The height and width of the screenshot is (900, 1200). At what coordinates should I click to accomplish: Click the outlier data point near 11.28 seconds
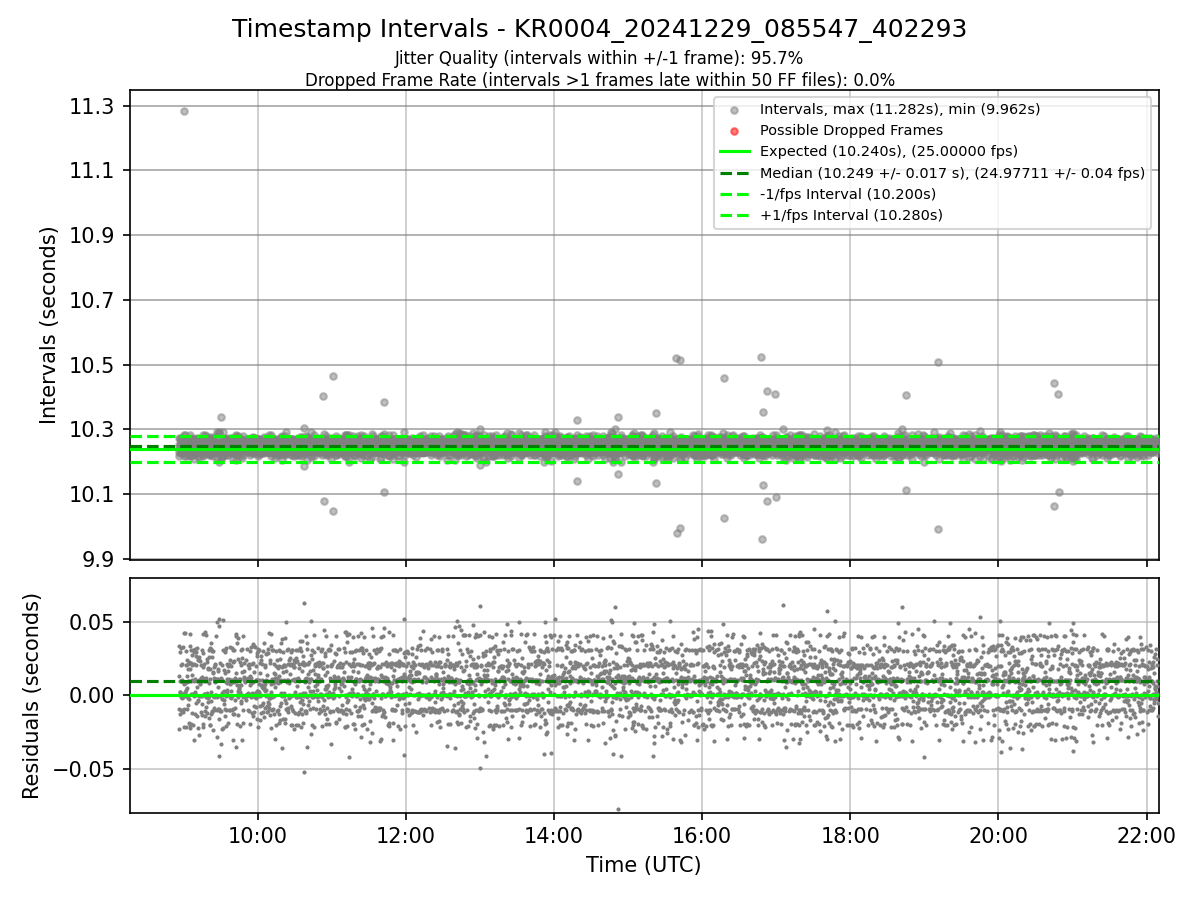184,111
